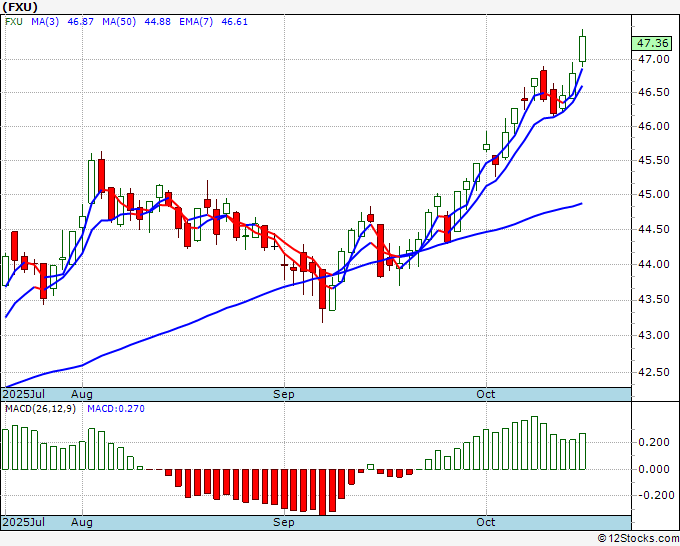Click Aug on the price chart axis
This screenshot has height=546, width=680.
tap(82, 394)
